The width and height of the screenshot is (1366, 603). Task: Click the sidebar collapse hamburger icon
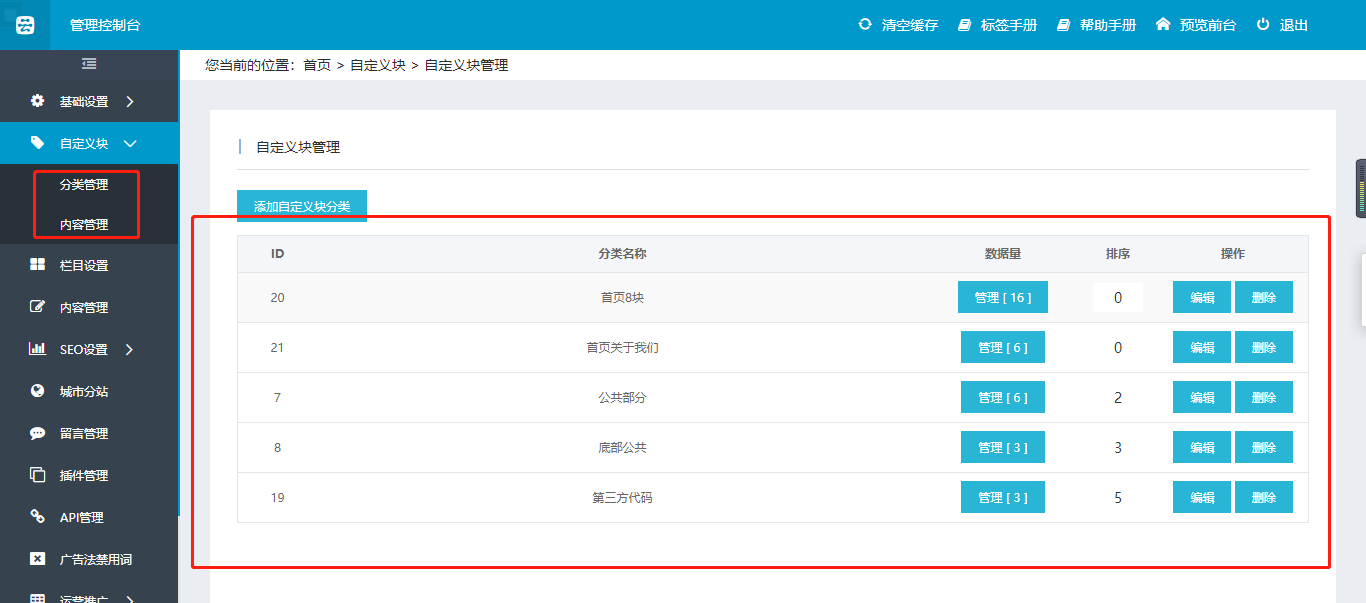(89, 64)
